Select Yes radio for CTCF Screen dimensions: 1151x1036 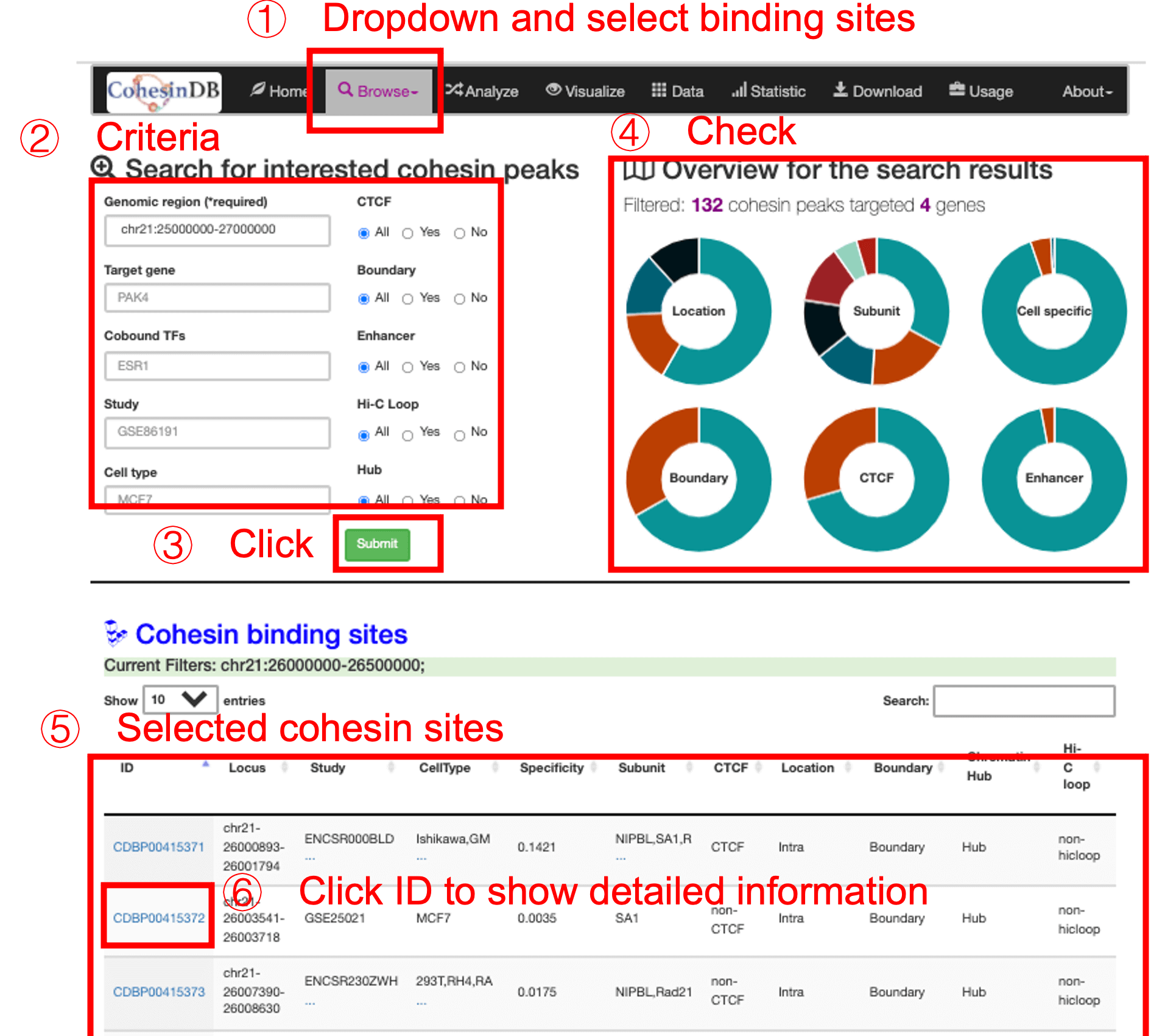[407, 233]
